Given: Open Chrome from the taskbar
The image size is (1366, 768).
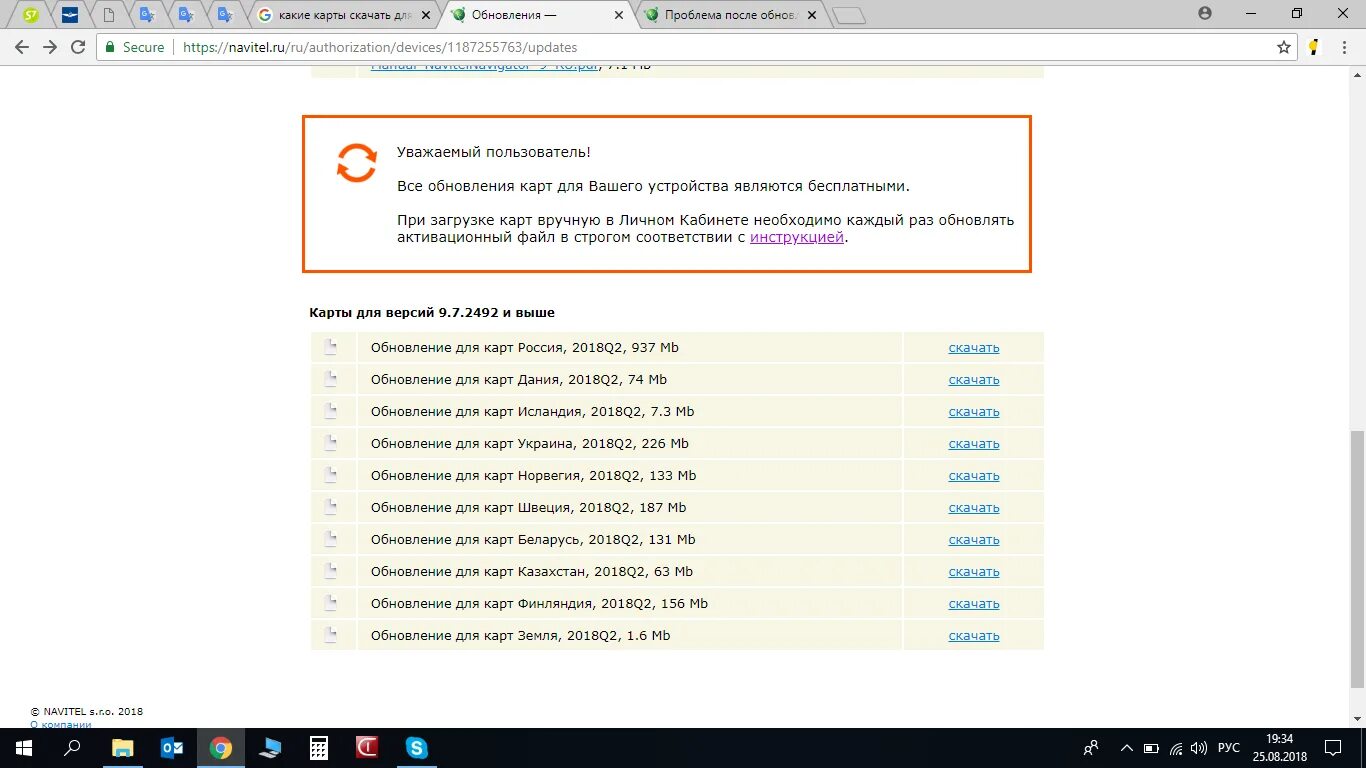Looking at the screenshot, I should tap(220, 748).
